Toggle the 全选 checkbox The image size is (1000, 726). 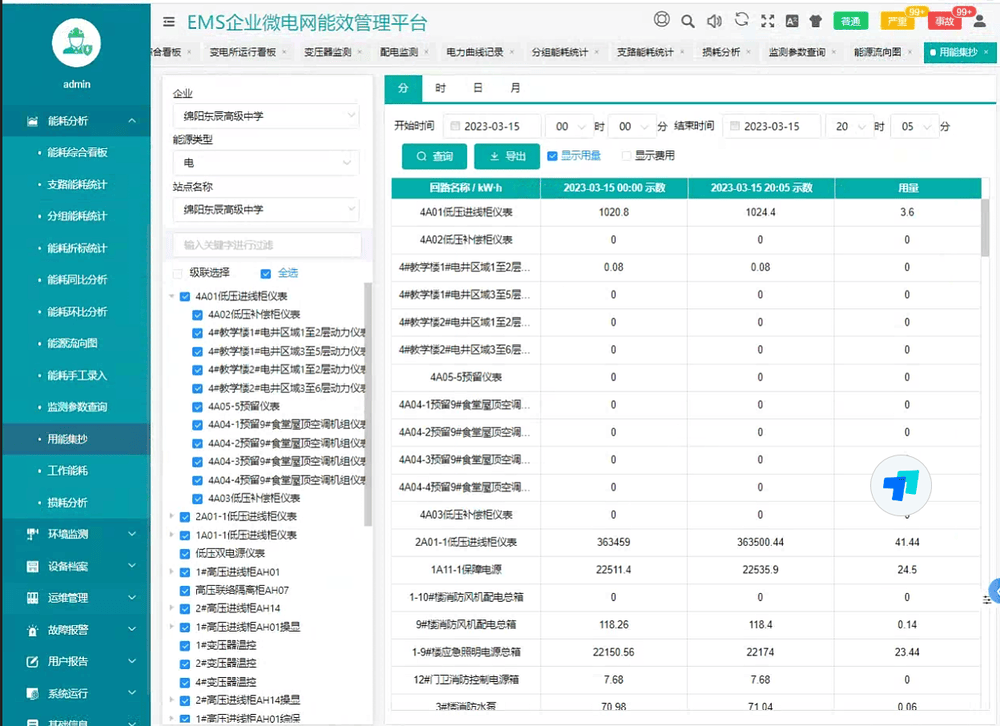click(x=265, y=273)
